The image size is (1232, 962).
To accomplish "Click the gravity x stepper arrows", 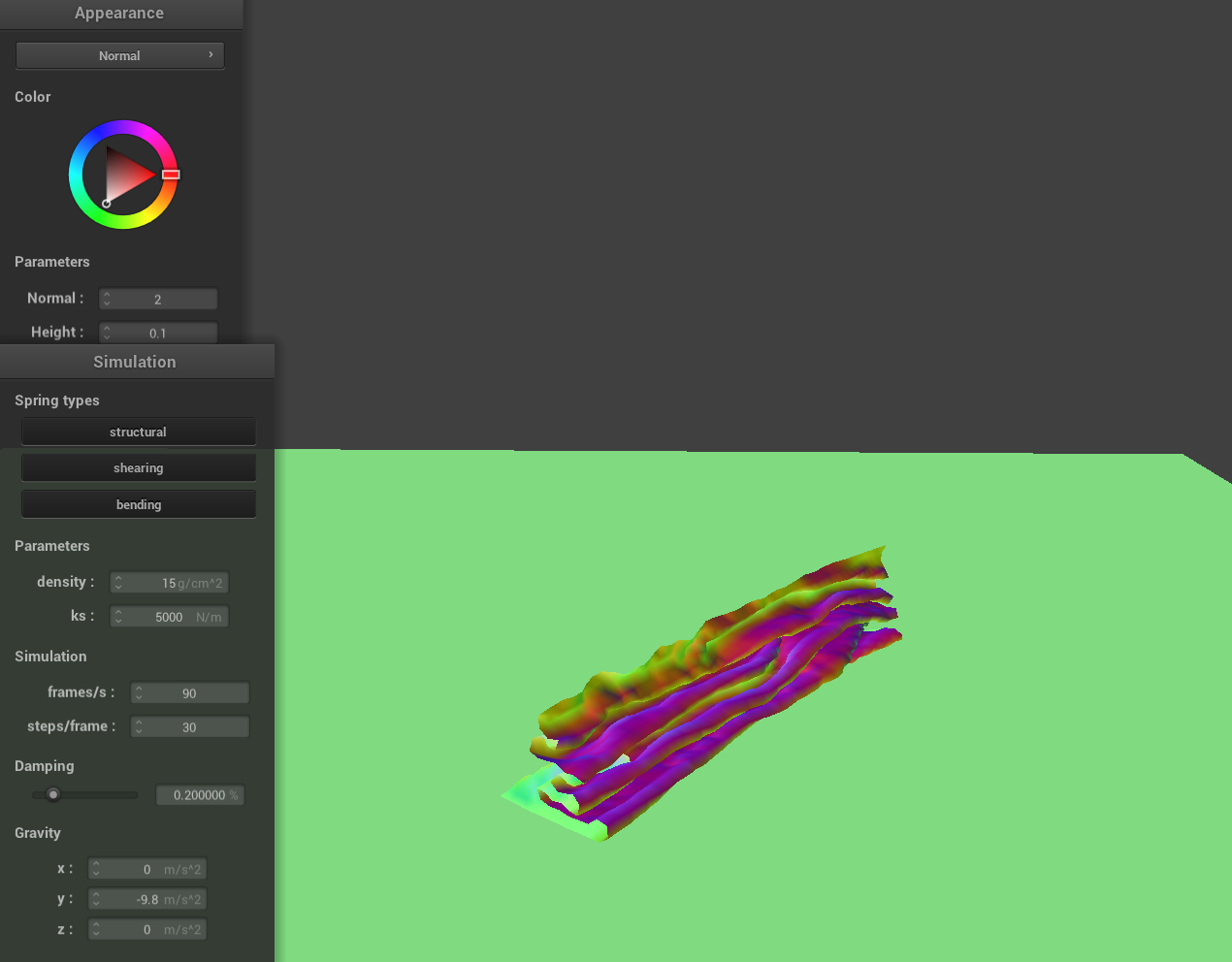I will pyautogui.click(x=96, y=869).
